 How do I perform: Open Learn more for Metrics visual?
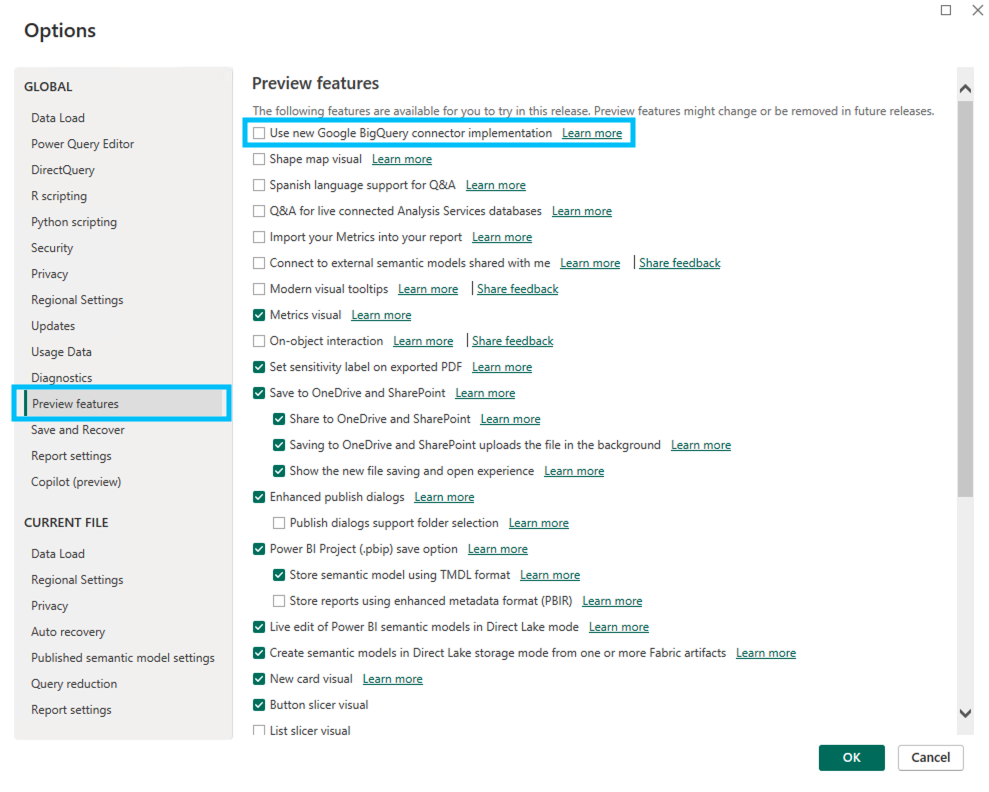381,315
